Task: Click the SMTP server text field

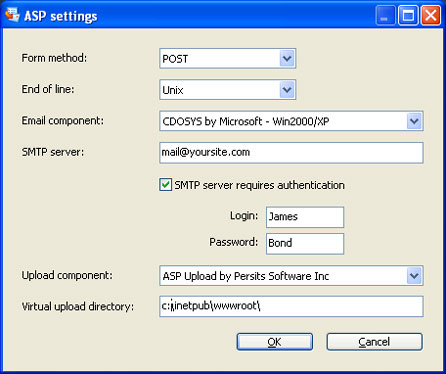Action: [x=291, y=153]
